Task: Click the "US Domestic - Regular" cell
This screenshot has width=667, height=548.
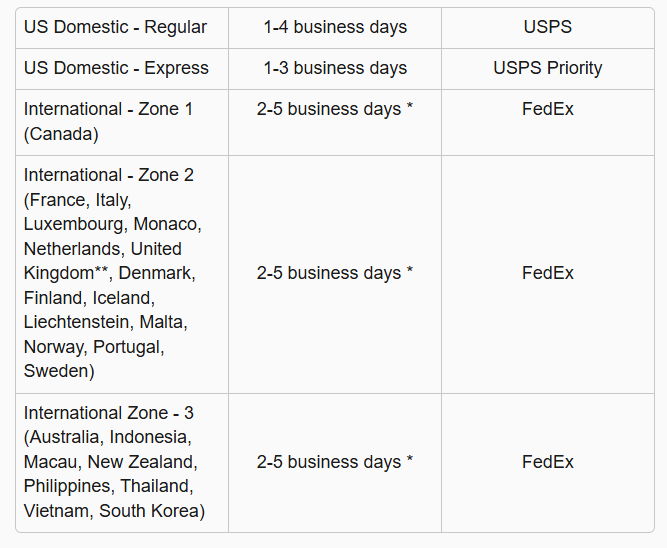Action: [x=115, y=27]
